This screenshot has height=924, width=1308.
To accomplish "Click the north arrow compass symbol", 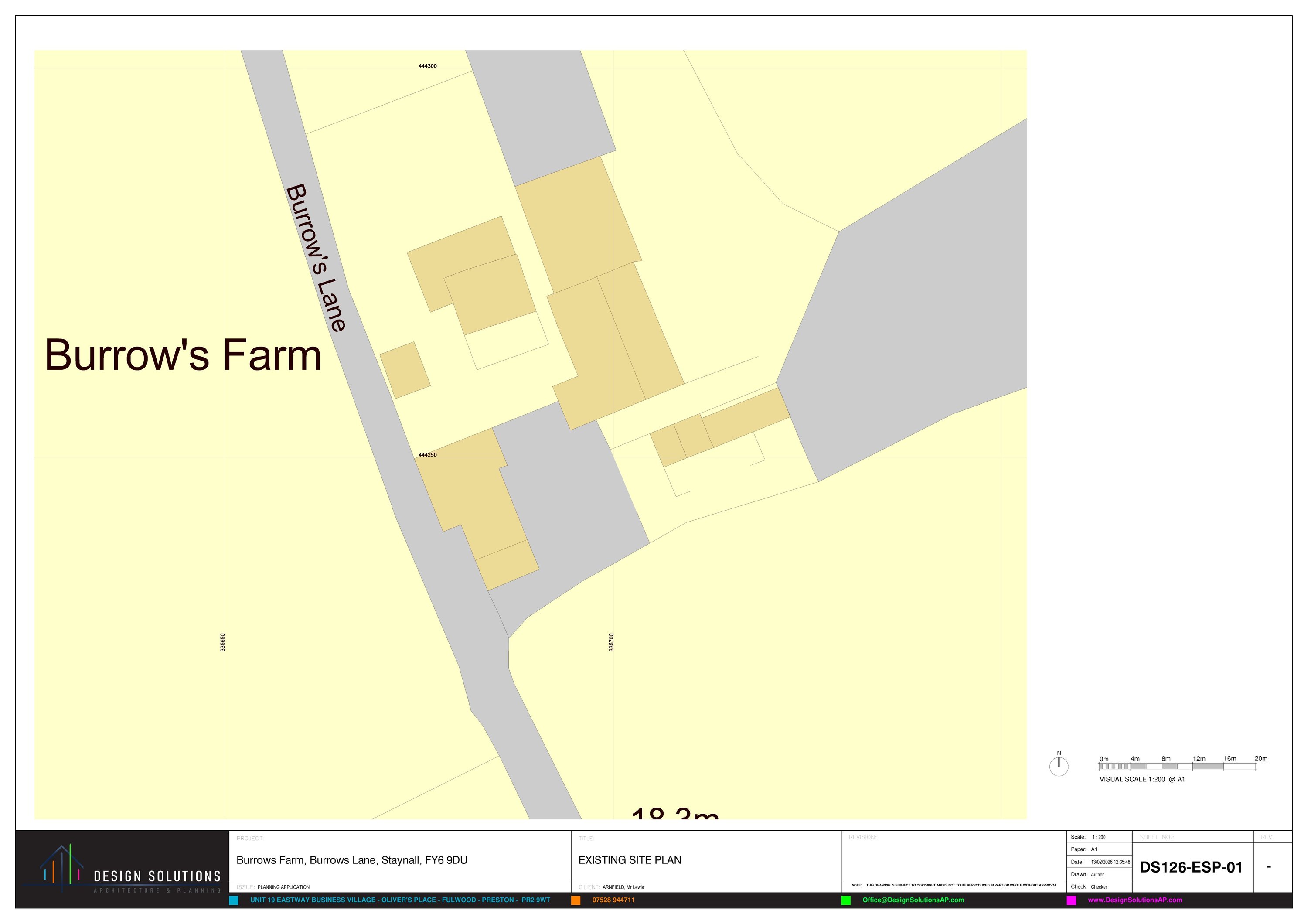I will (x=1059, y=766).
